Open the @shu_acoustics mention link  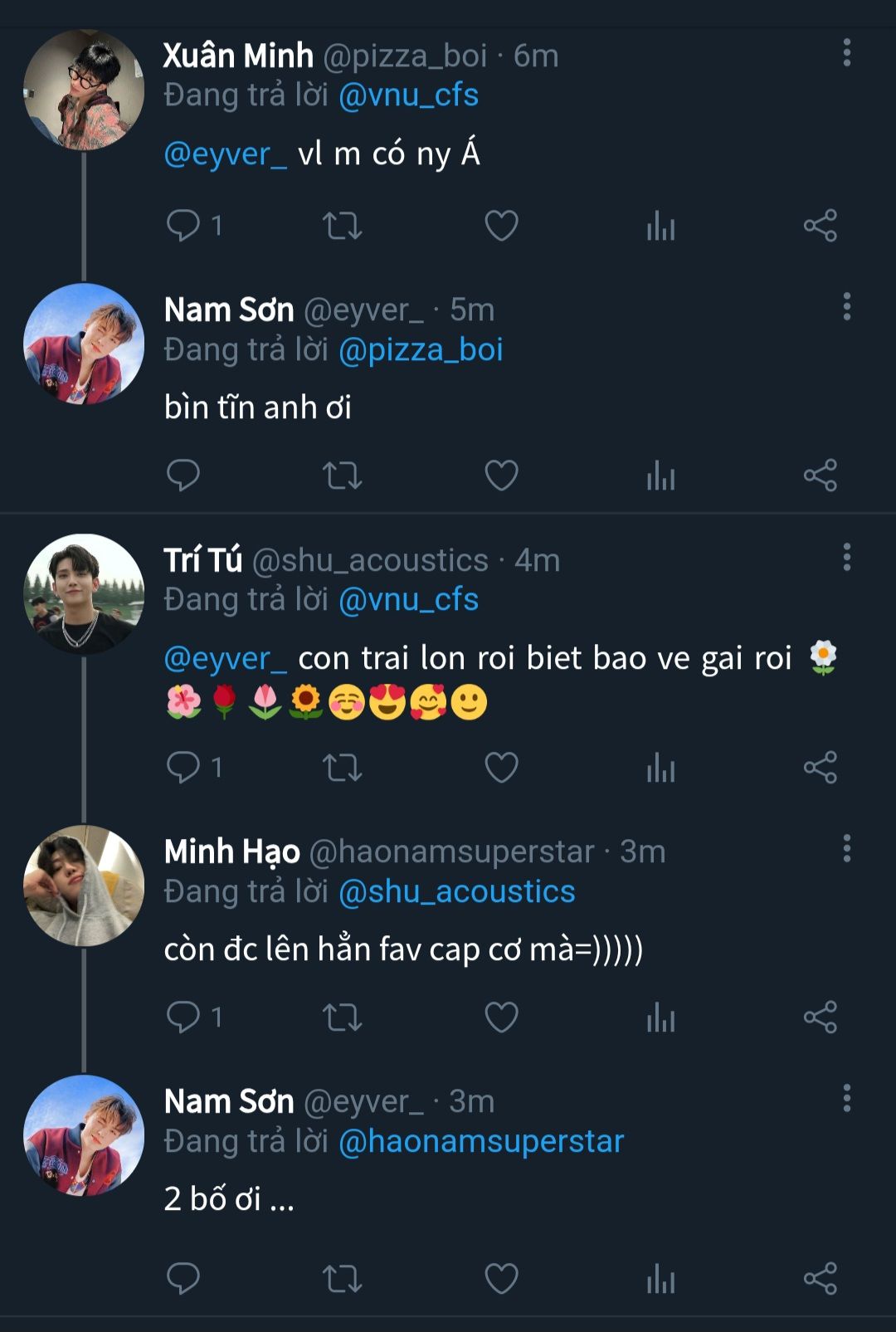point(456,891)
